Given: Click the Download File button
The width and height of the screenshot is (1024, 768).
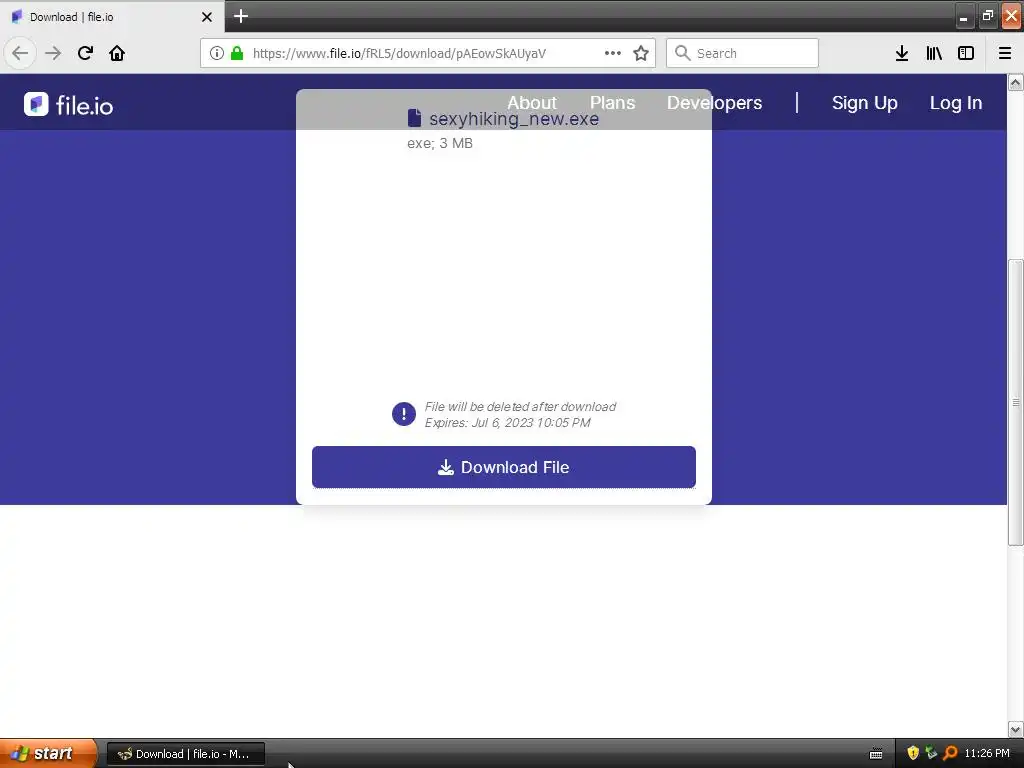Looking at the screenshot, I should coord(504,467).
